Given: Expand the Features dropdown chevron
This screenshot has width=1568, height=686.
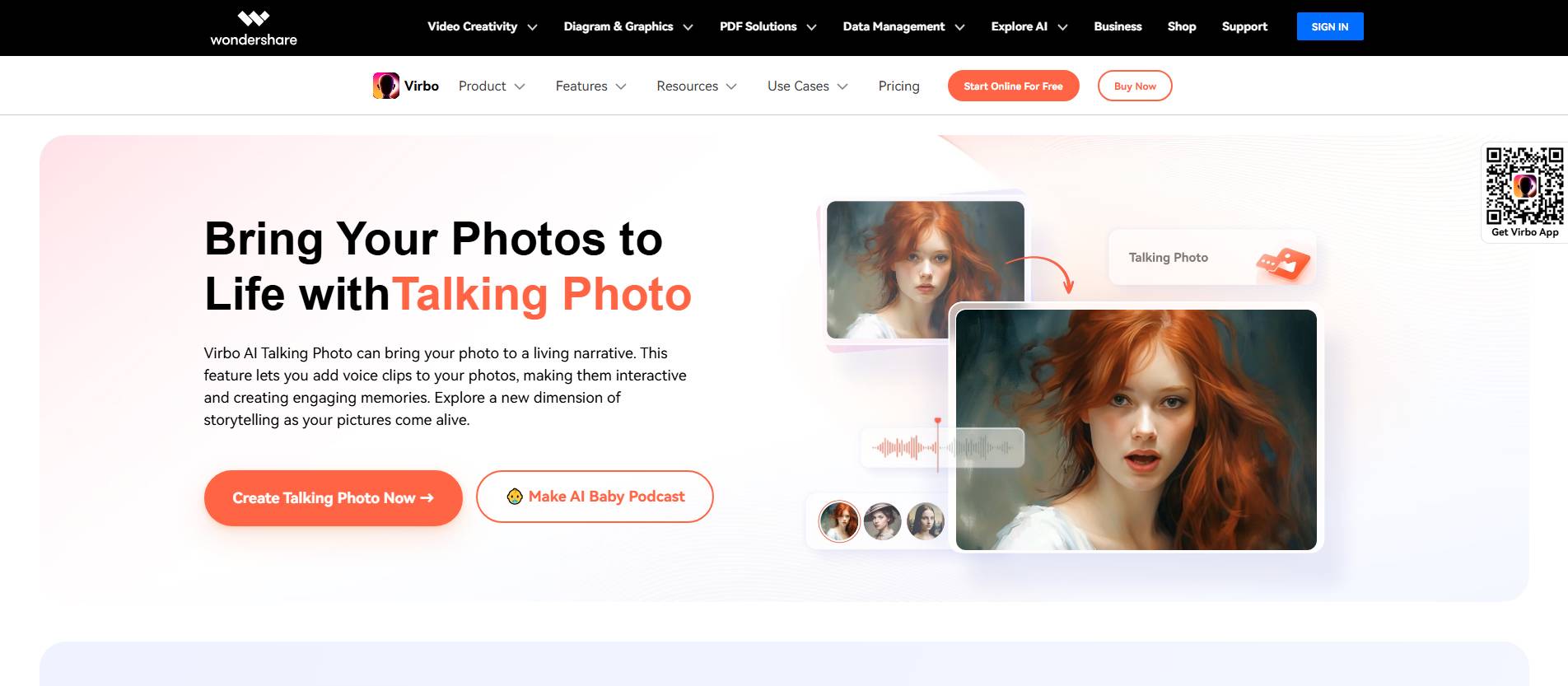Looking at the screenshot, I should (621, 86).
